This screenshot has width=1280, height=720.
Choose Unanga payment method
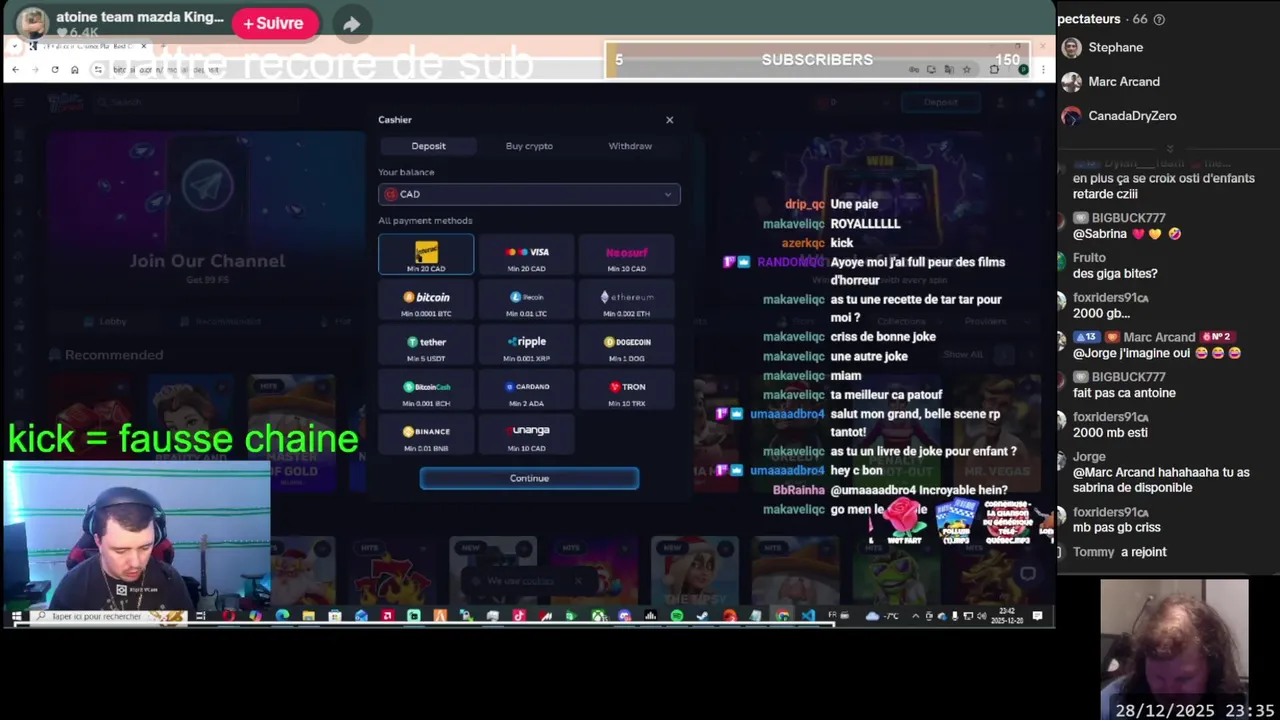(x=526, y=435)
